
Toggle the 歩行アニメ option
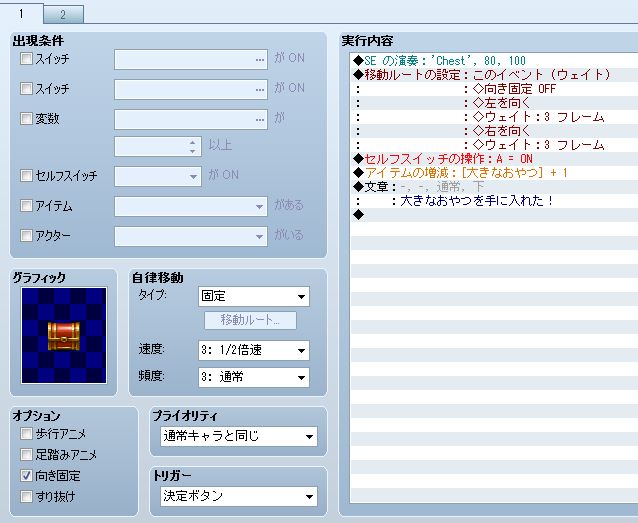[x=26, y=433]
